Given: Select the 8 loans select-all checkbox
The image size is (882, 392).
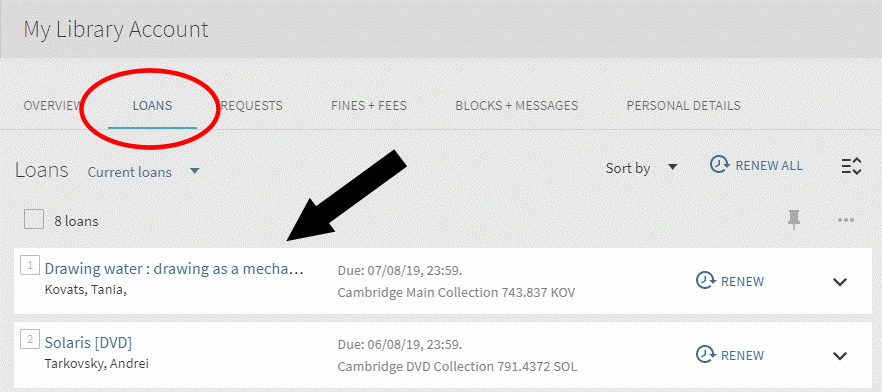Looking at the screenshot, I should click(34, 220).
